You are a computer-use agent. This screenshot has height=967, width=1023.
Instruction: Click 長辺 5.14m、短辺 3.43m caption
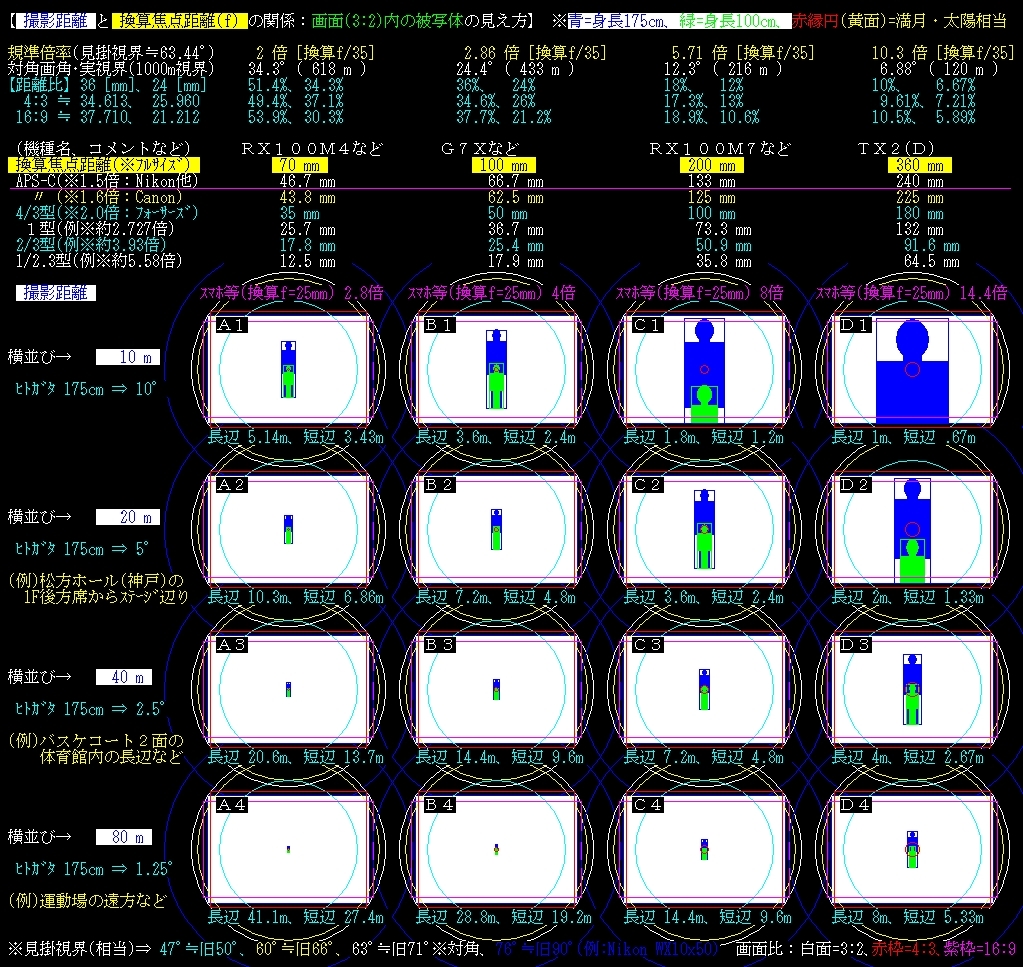click(296, 437)
